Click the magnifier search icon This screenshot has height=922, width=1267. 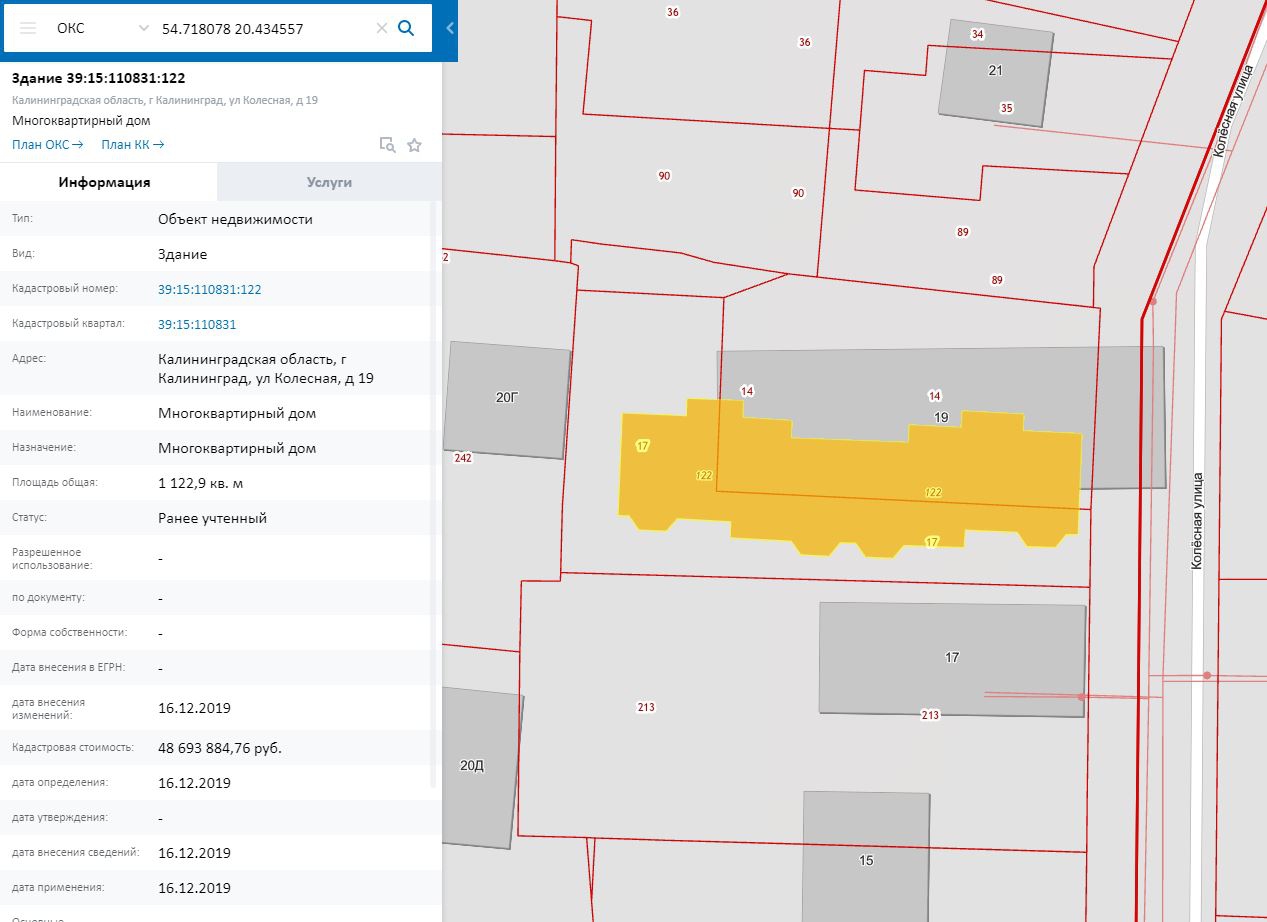[406, 28]
